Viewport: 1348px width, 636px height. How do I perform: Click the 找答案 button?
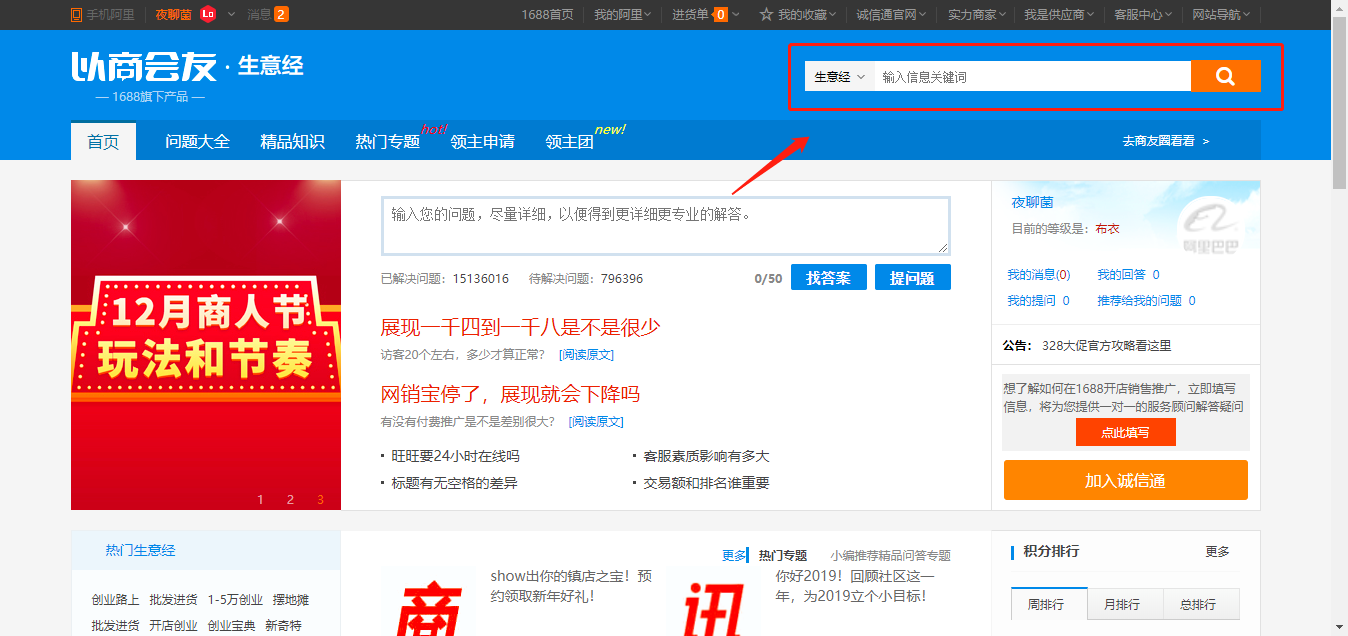tap(828, 277)
